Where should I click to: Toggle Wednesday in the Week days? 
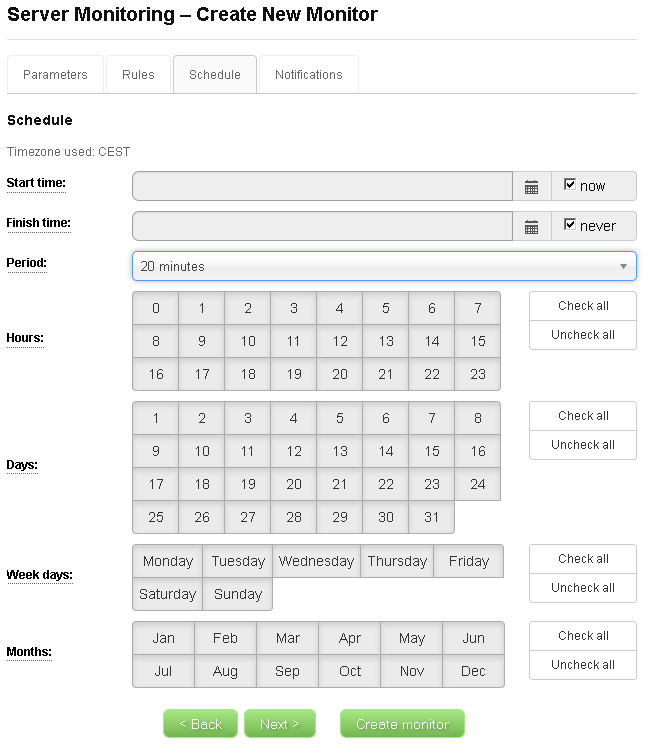pos(316,561)
